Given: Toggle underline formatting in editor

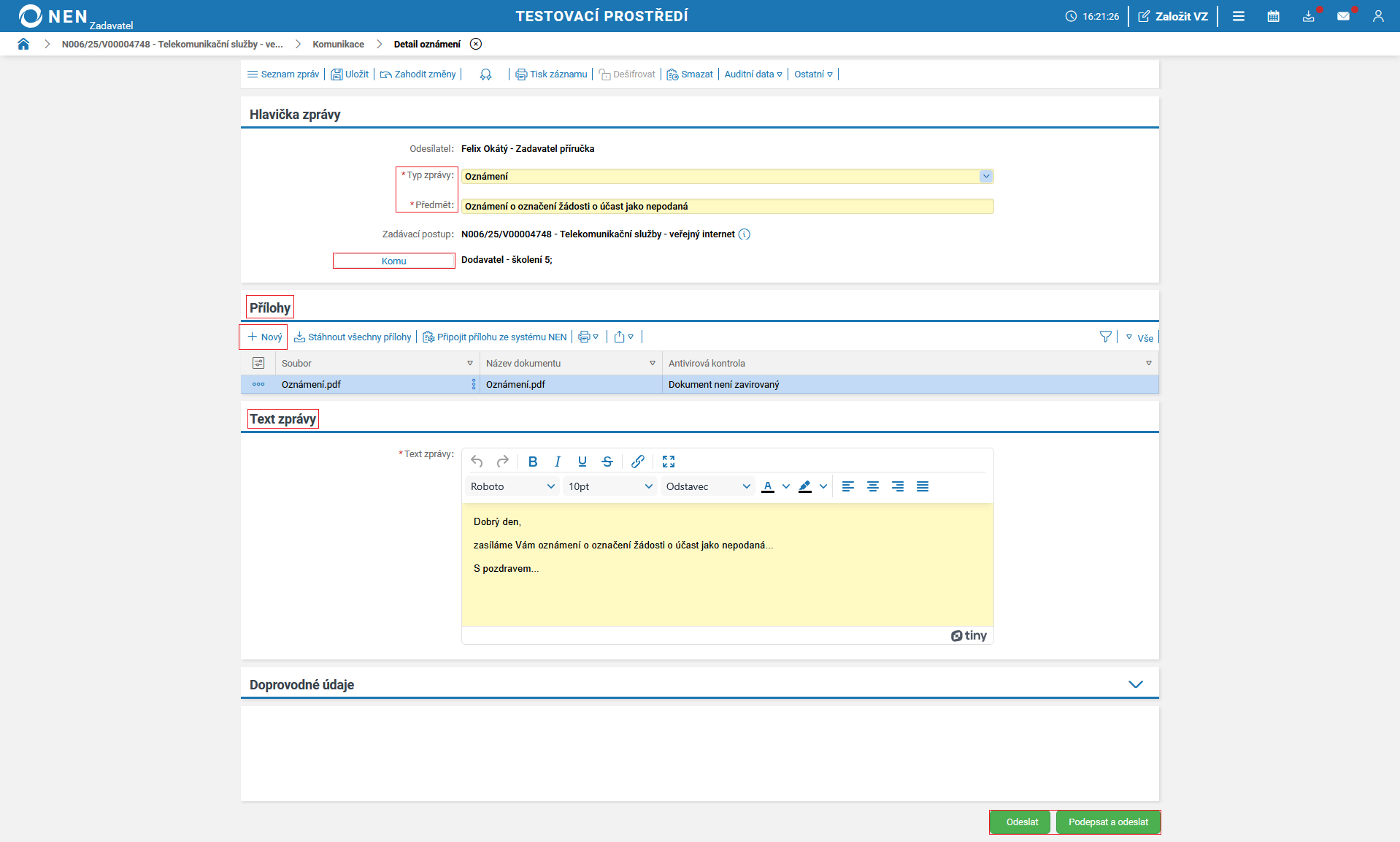Looking at the screenshot, I should [x=582, y=462].
